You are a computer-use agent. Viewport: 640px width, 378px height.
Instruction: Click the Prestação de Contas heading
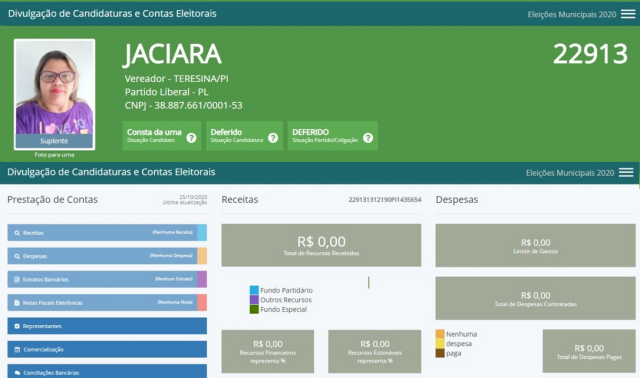pos(52,200)
